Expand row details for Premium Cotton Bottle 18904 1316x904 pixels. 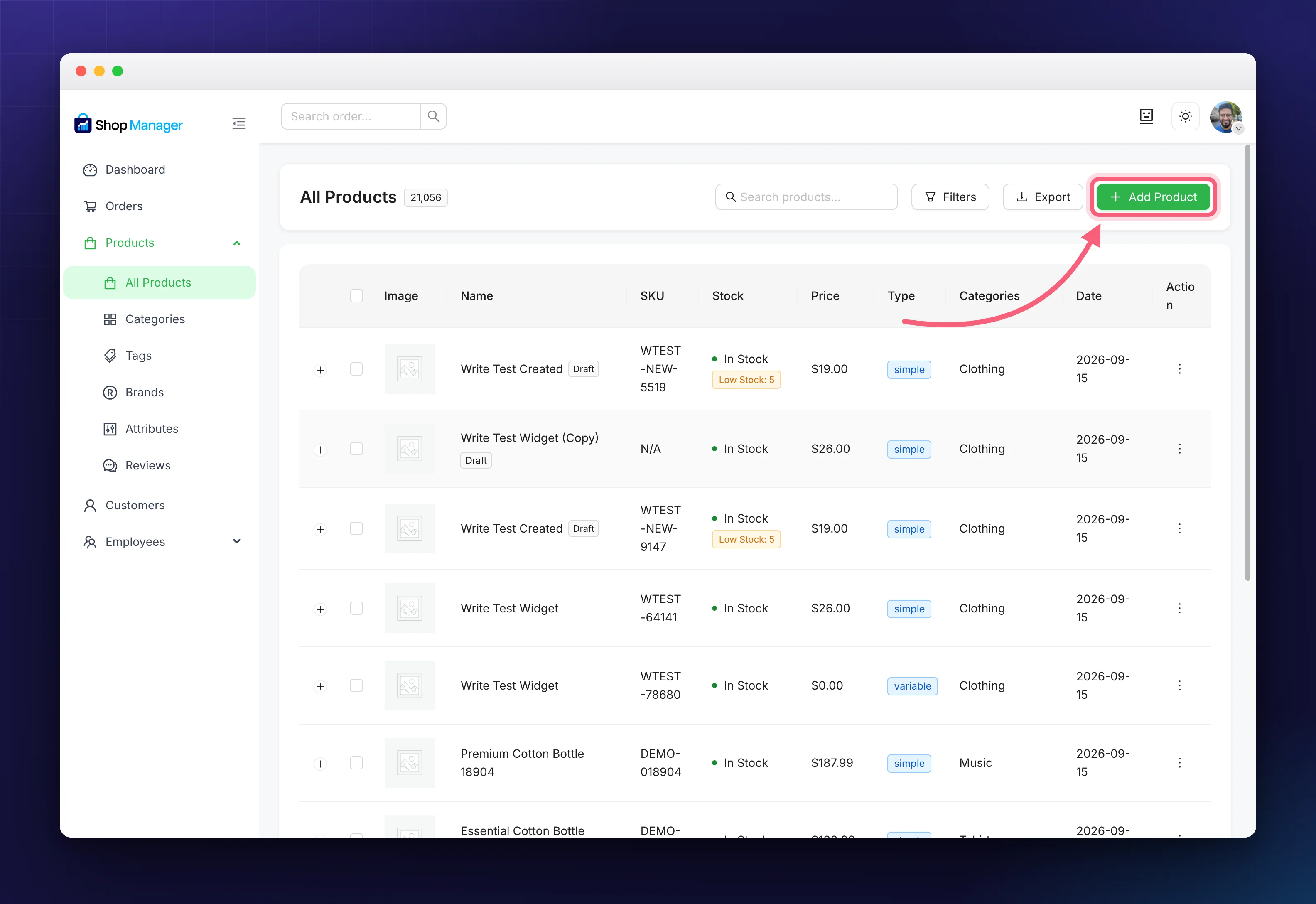320,764
